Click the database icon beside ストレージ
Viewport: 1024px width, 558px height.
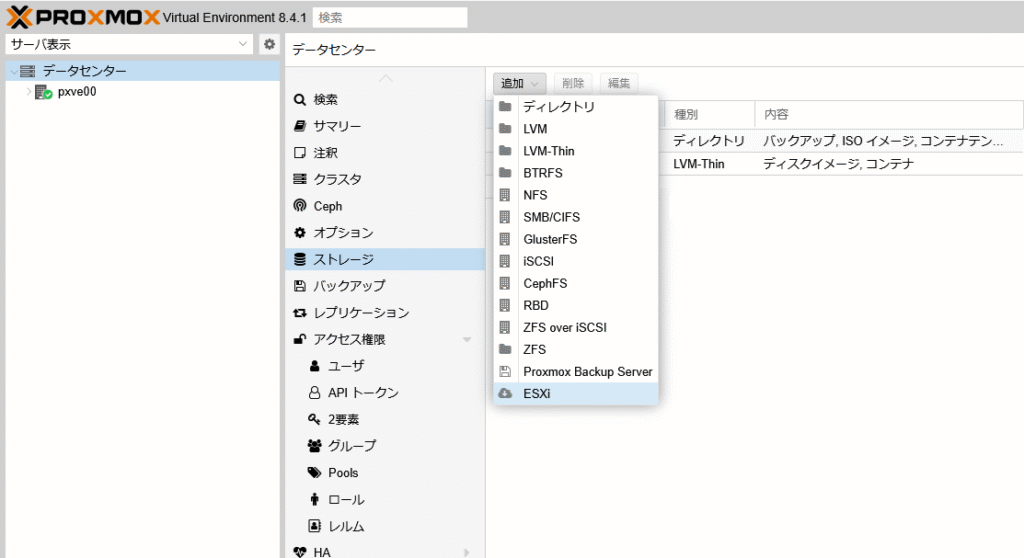coord(300,259)
